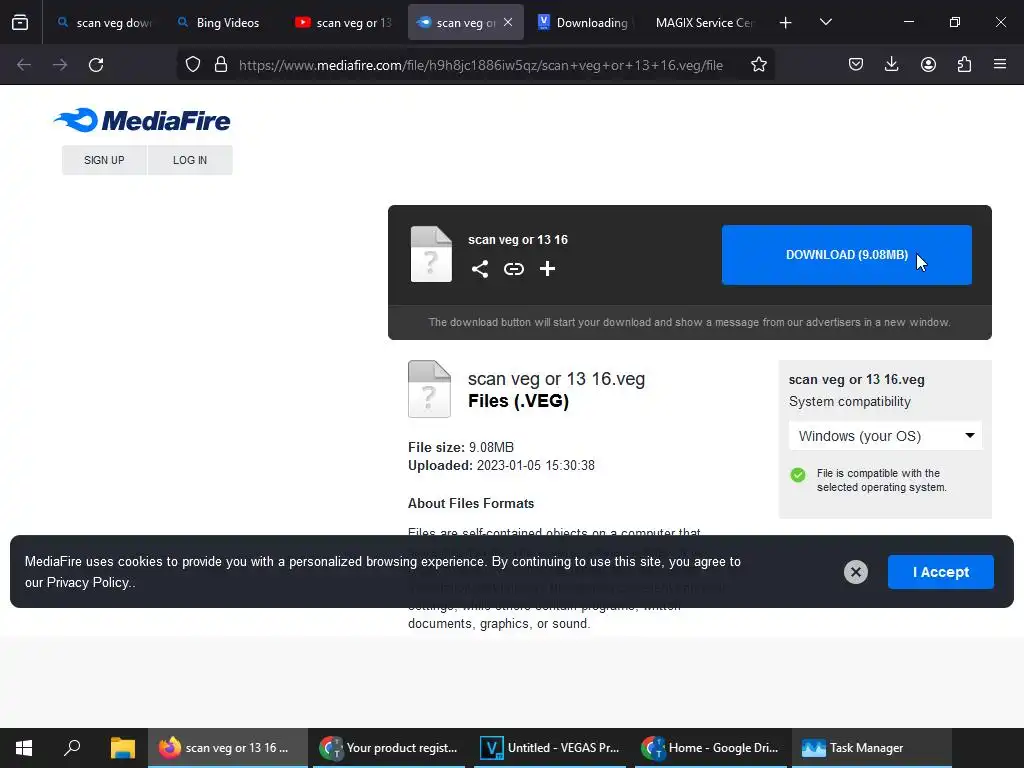
Task: View site security padlock info
Action: (x=221, y=65)
